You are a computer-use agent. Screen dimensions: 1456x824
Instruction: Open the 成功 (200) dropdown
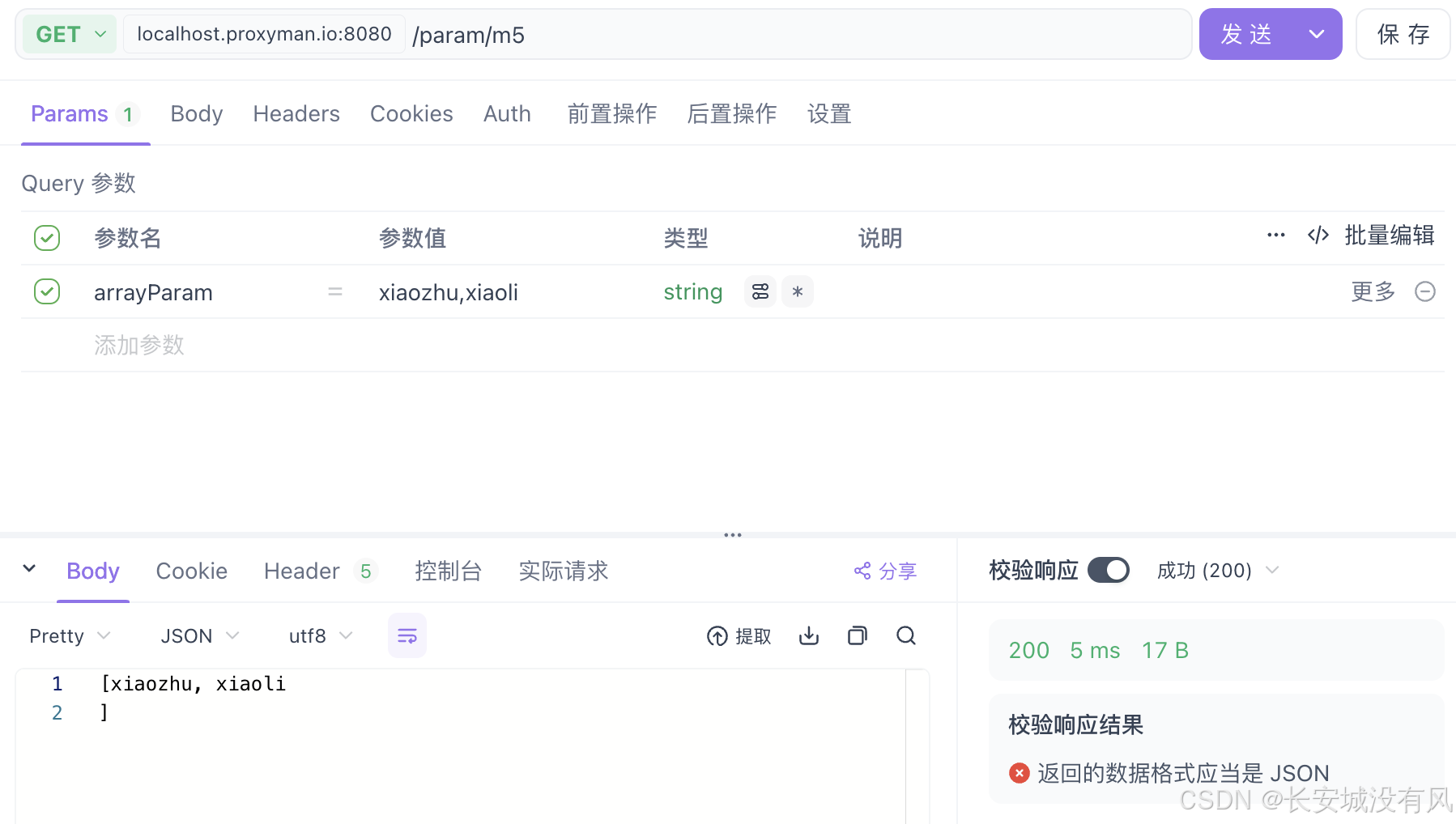[x=1218, y=571]
